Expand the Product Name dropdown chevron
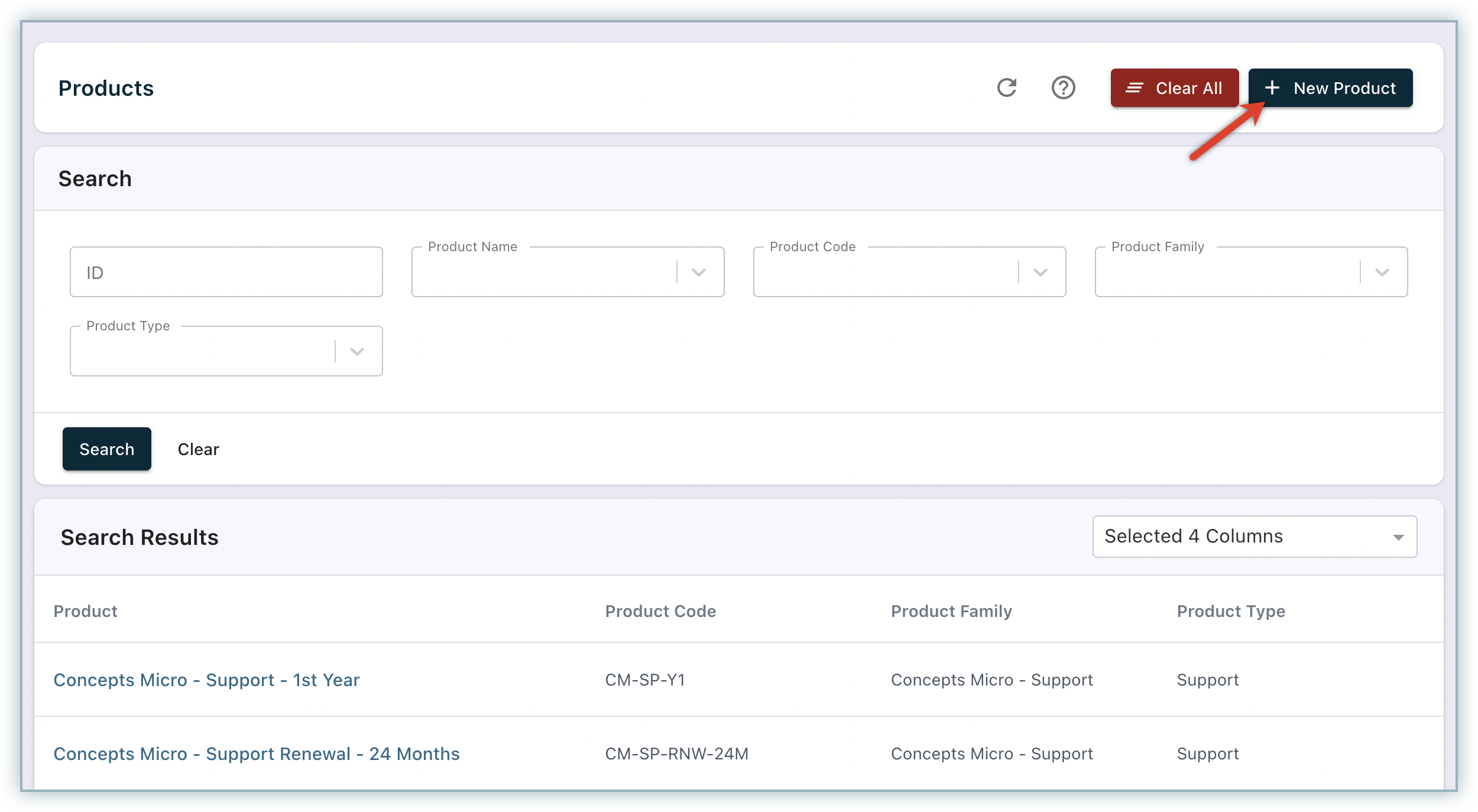Screen dimensions: 1478x812 (699, 272)
